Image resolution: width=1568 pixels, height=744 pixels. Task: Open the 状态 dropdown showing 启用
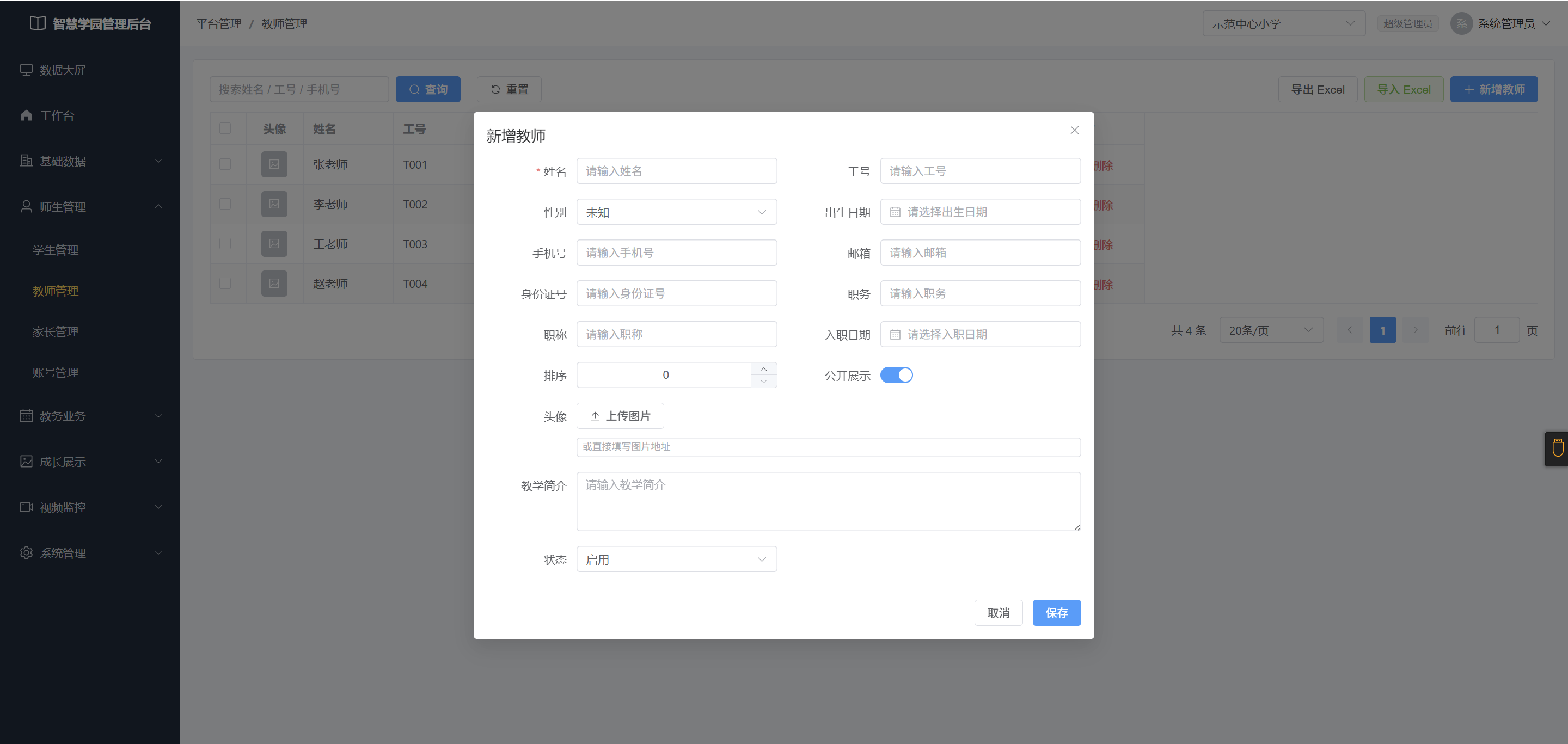(x=676, y=559)
